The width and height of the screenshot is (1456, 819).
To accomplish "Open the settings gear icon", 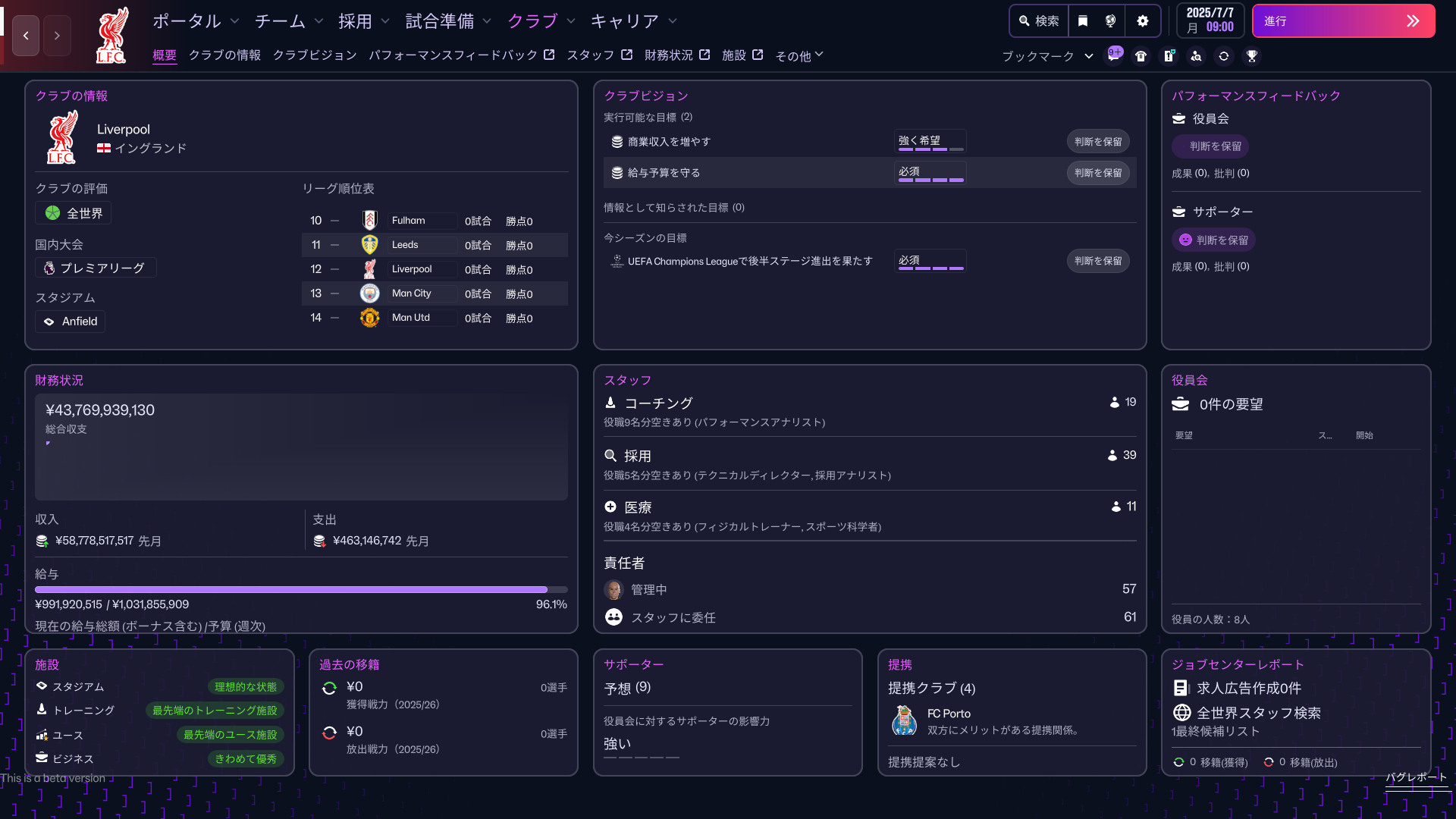I will coord(1143,21).
